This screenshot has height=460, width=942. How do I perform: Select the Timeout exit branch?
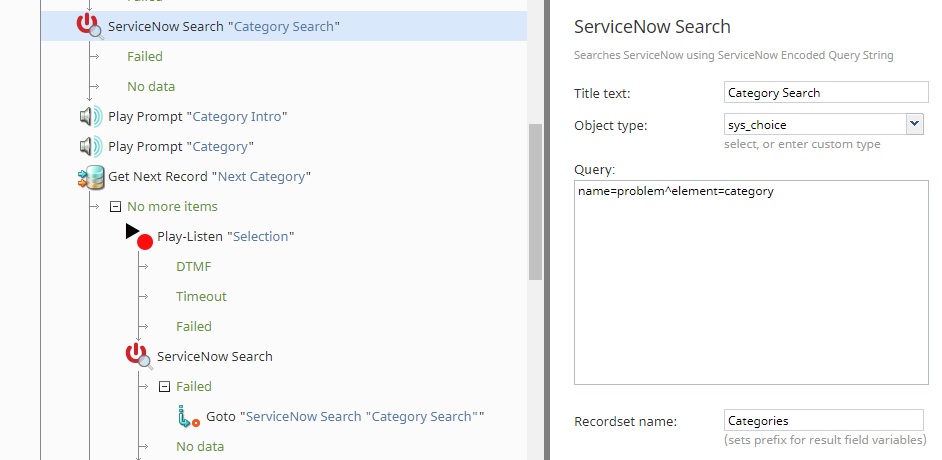[x=201, y=297]
